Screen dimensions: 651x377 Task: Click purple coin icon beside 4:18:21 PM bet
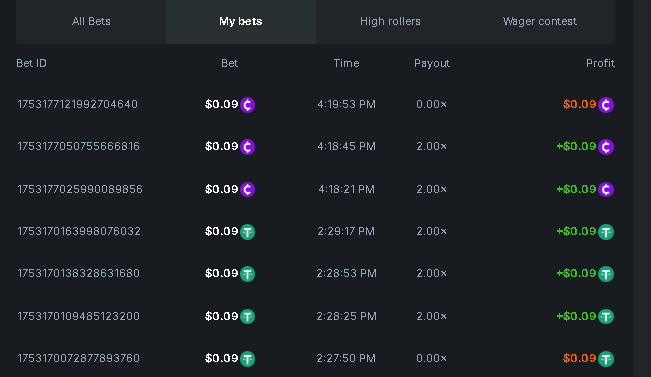(247, 189)
